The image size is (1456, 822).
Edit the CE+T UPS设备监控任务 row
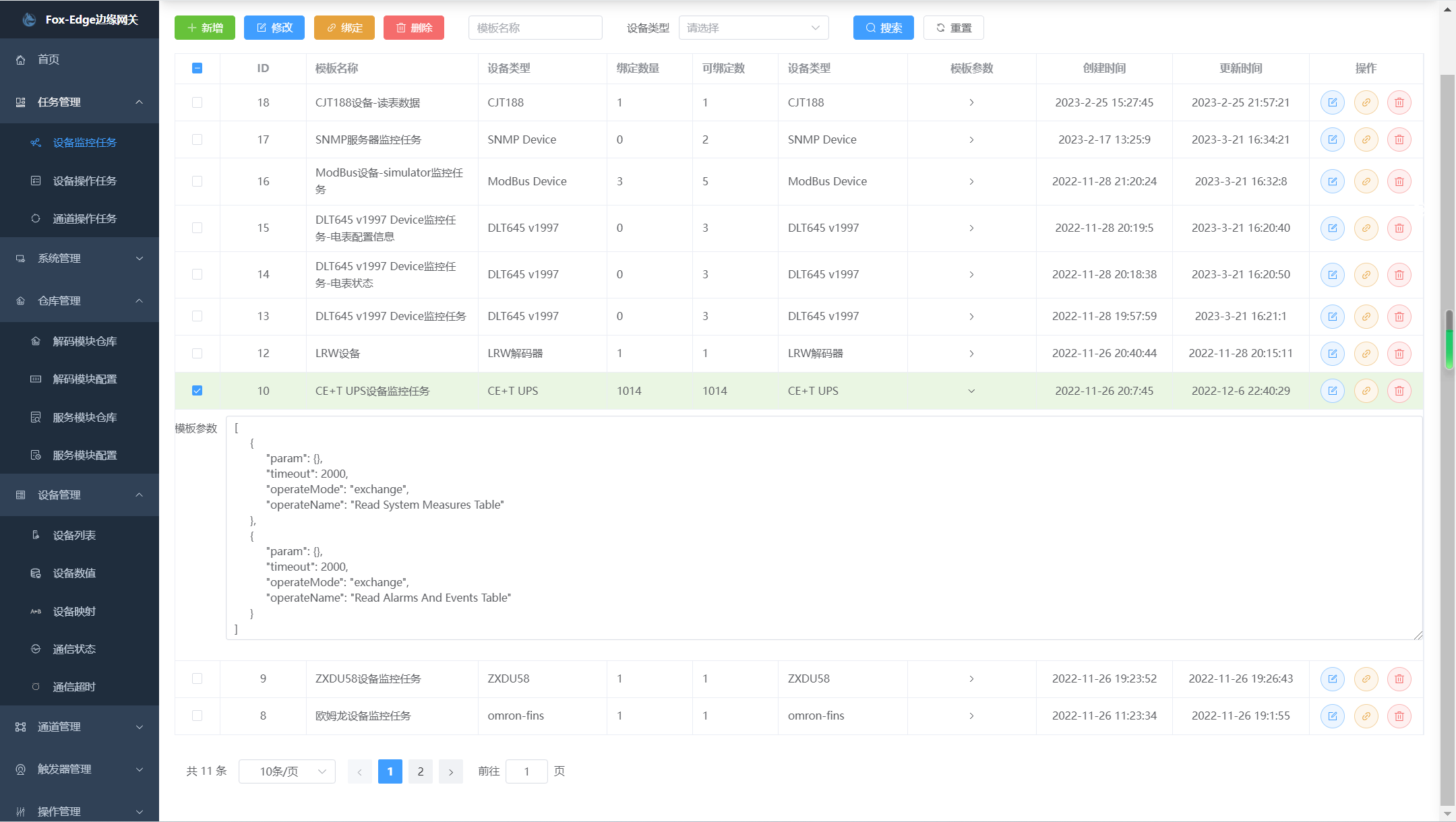point(1333,391)
